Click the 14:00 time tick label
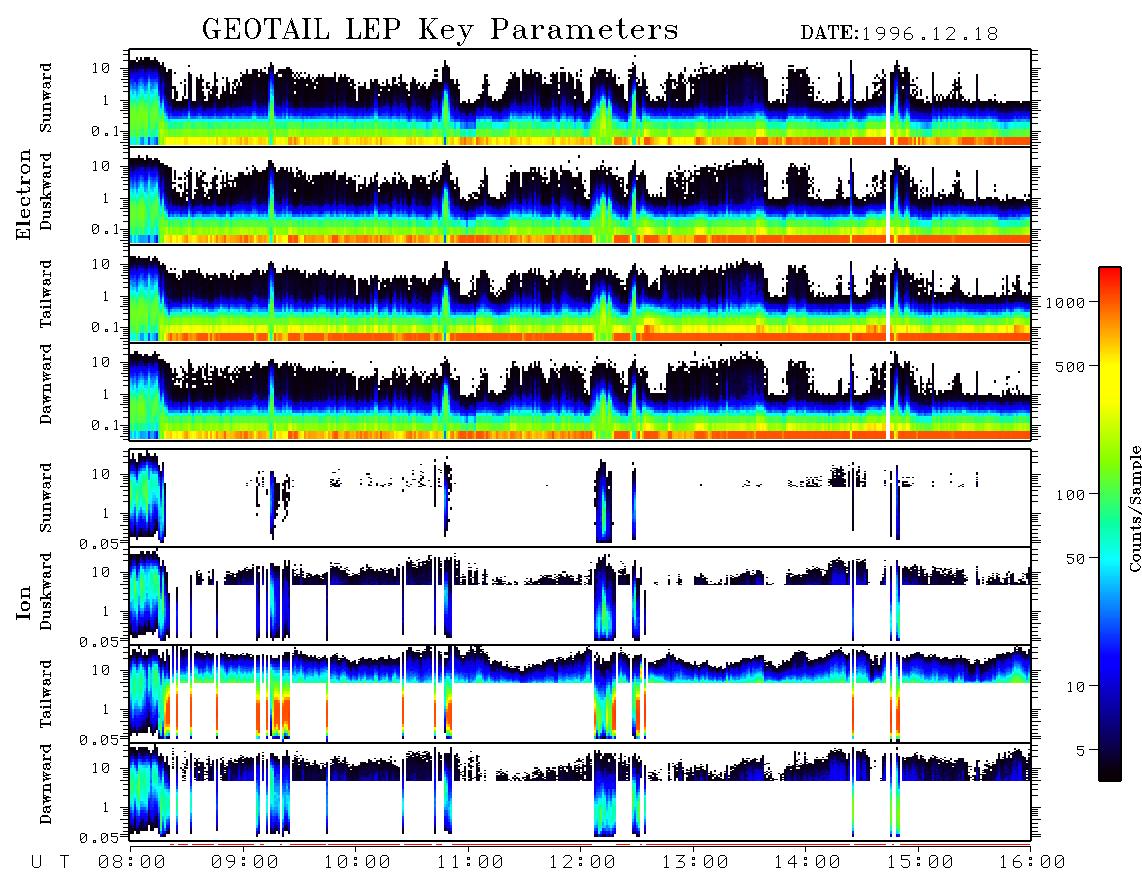This screenshot has width=1142, height=880. (x=807, y=863)
